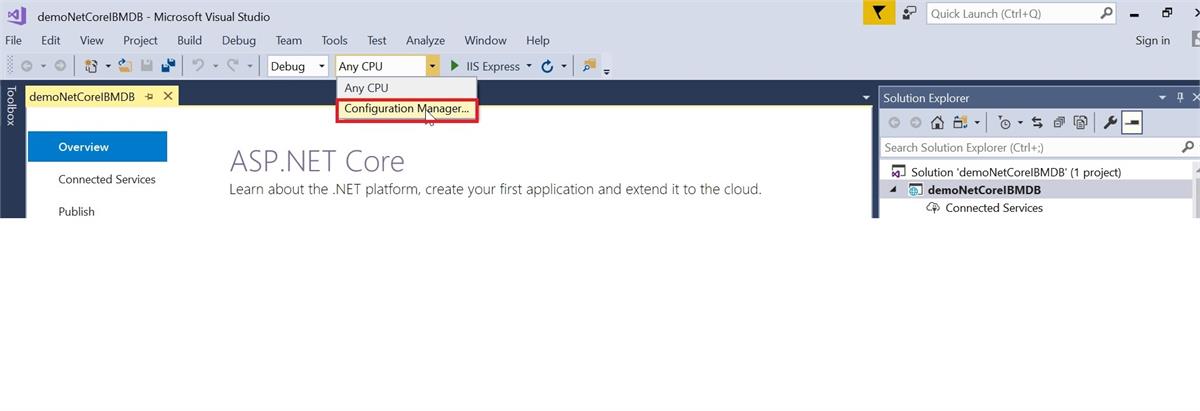Open the Debug menu
The height and width of the screenshot is (411, 1200).
click(239, 40)
